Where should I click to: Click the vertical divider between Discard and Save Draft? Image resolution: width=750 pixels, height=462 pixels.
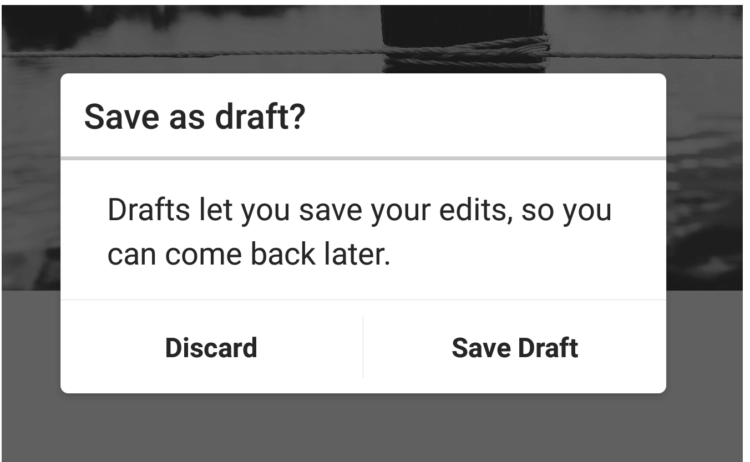(x=364, y=346)
